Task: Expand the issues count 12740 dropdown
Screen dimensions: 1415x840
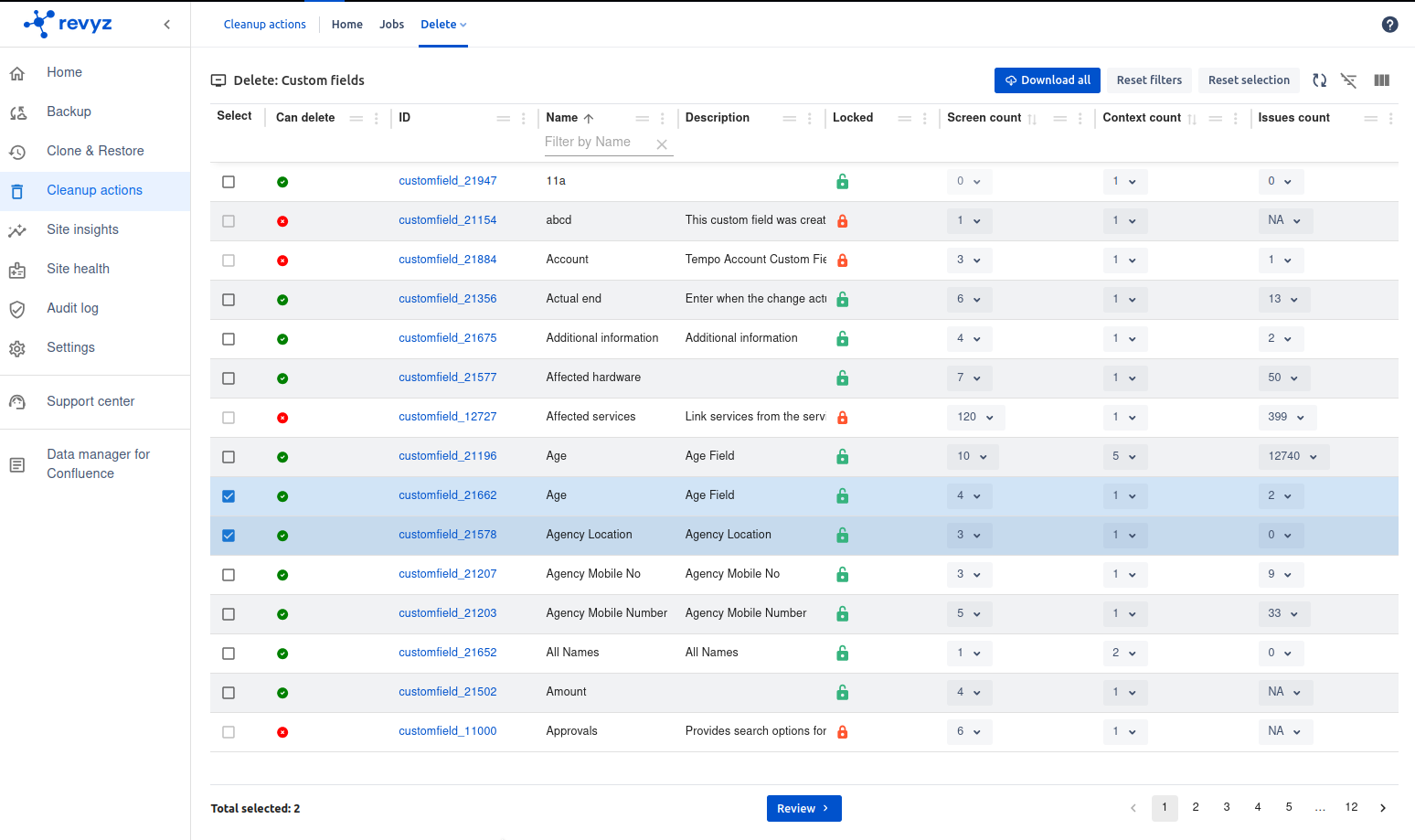Action: (x=1293, y=456)
